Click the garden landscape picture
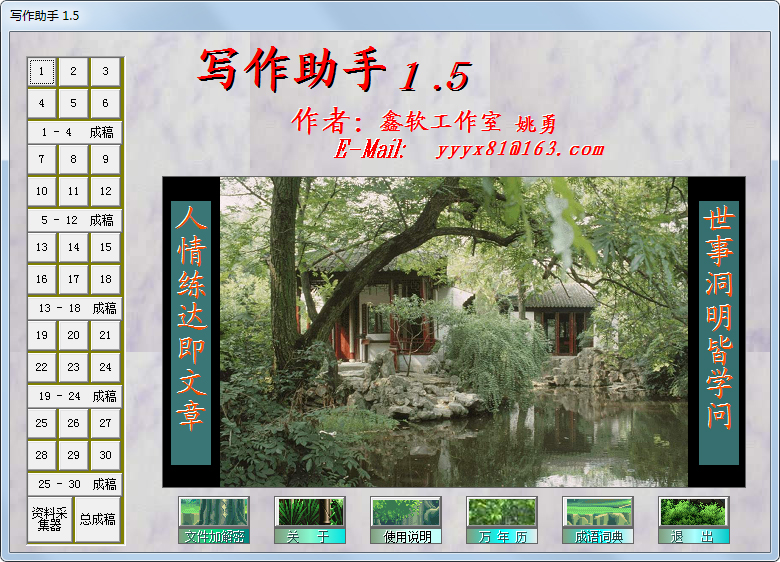 [454, 332]
